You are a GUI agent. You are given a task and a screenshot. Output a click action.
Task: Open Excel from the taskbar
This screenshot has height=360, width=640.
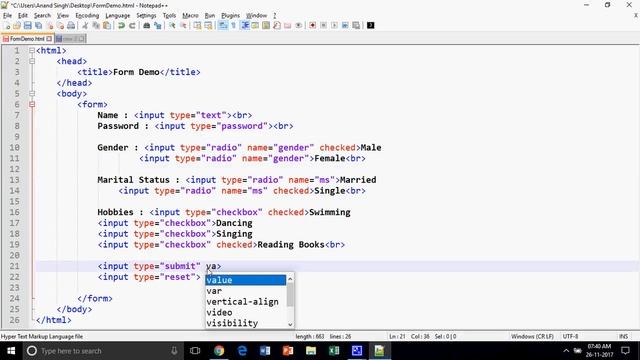coord(334,351)
